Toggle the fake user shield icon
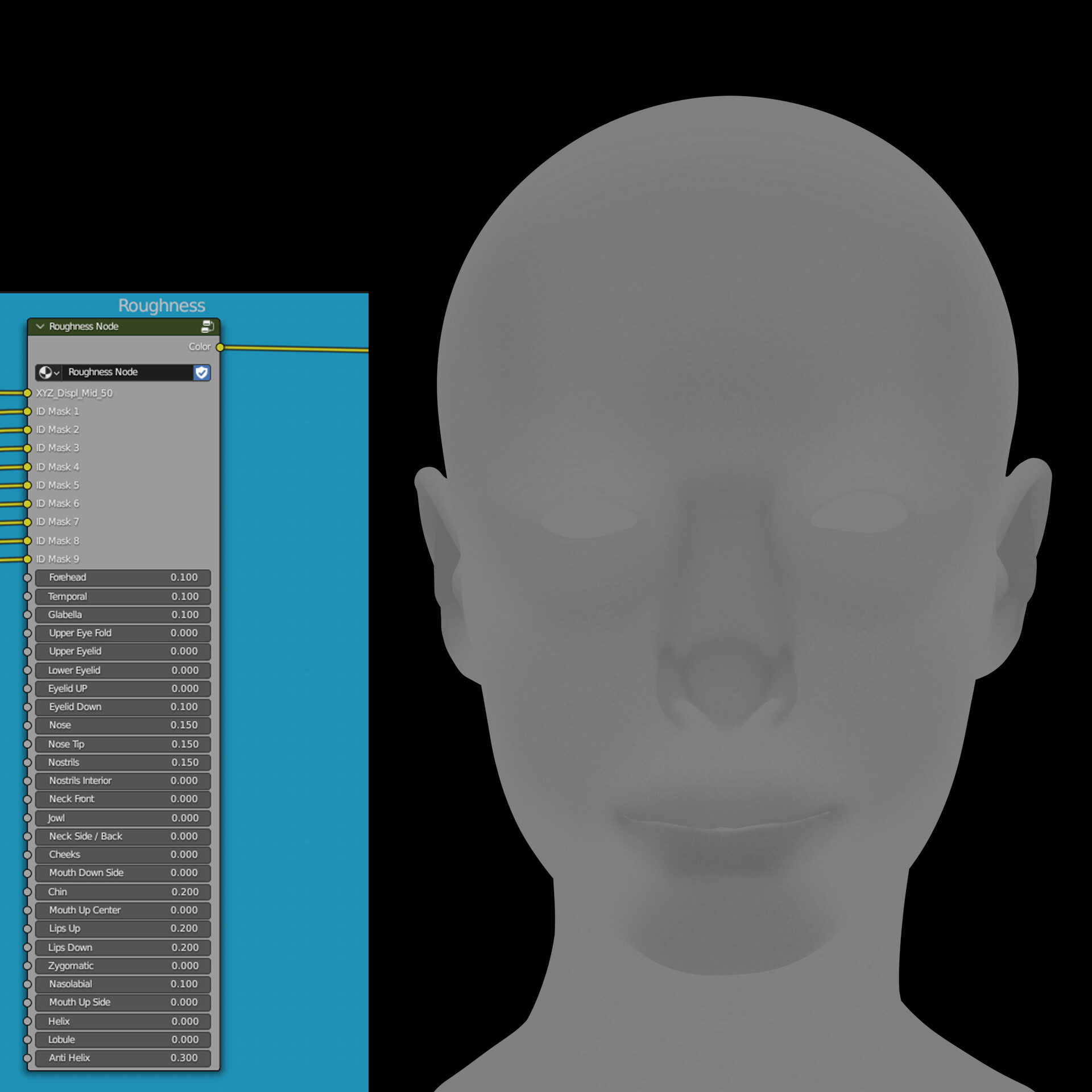The height and width of the screenshot is (1092, 1092). point(201,373)
